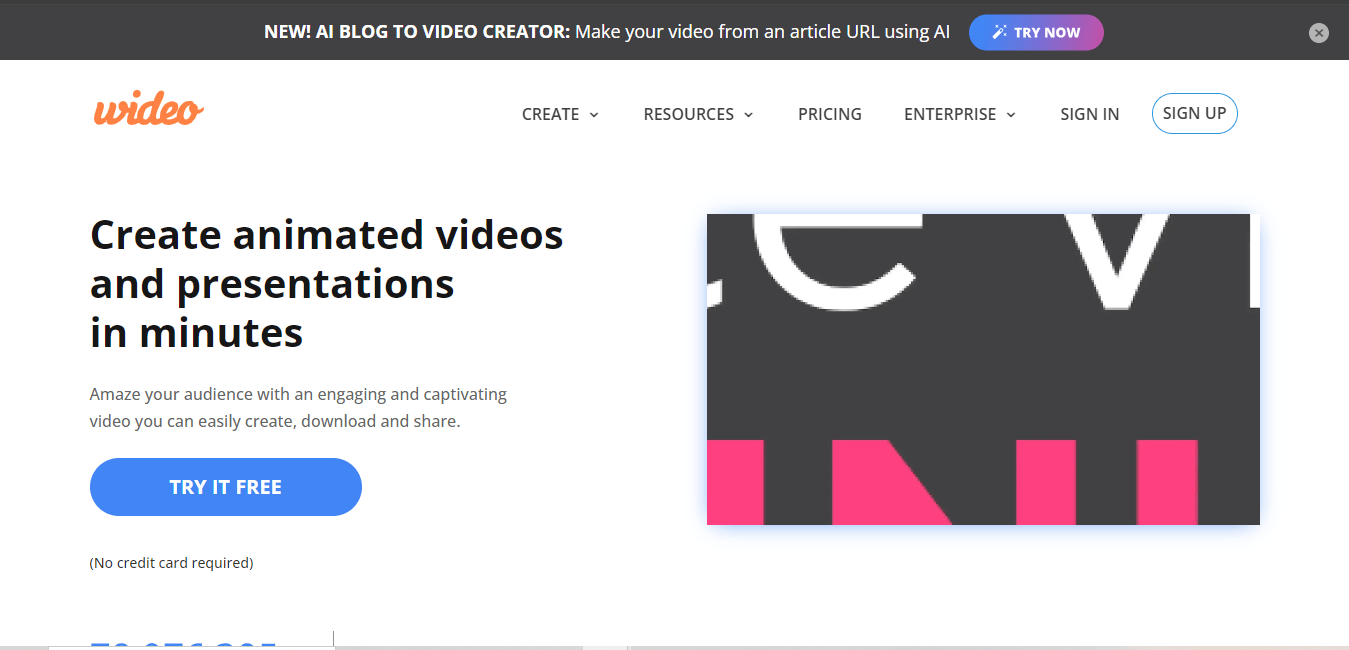Click the Wideo logo
The width and height of the screenshot is (1349, 650).
pos(147,107)
